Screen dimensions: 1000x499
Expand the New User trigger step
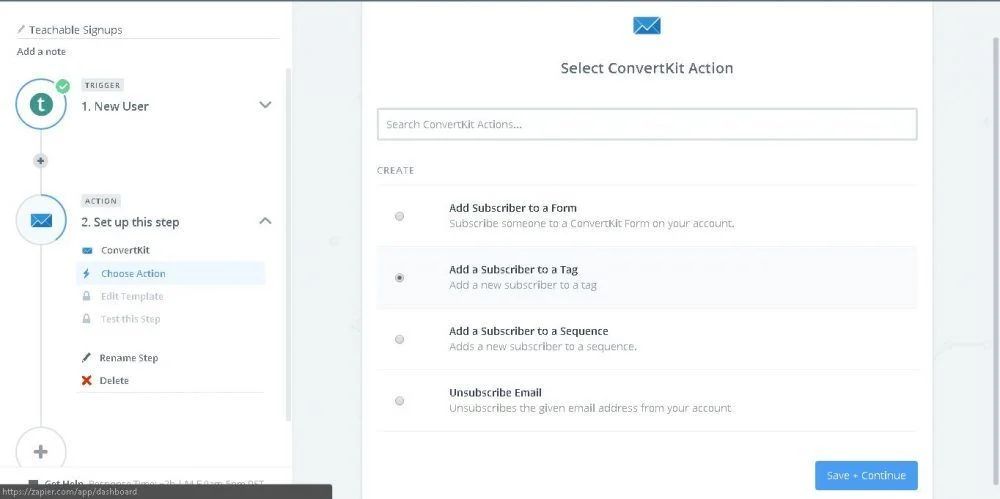(x=265, y=105)
